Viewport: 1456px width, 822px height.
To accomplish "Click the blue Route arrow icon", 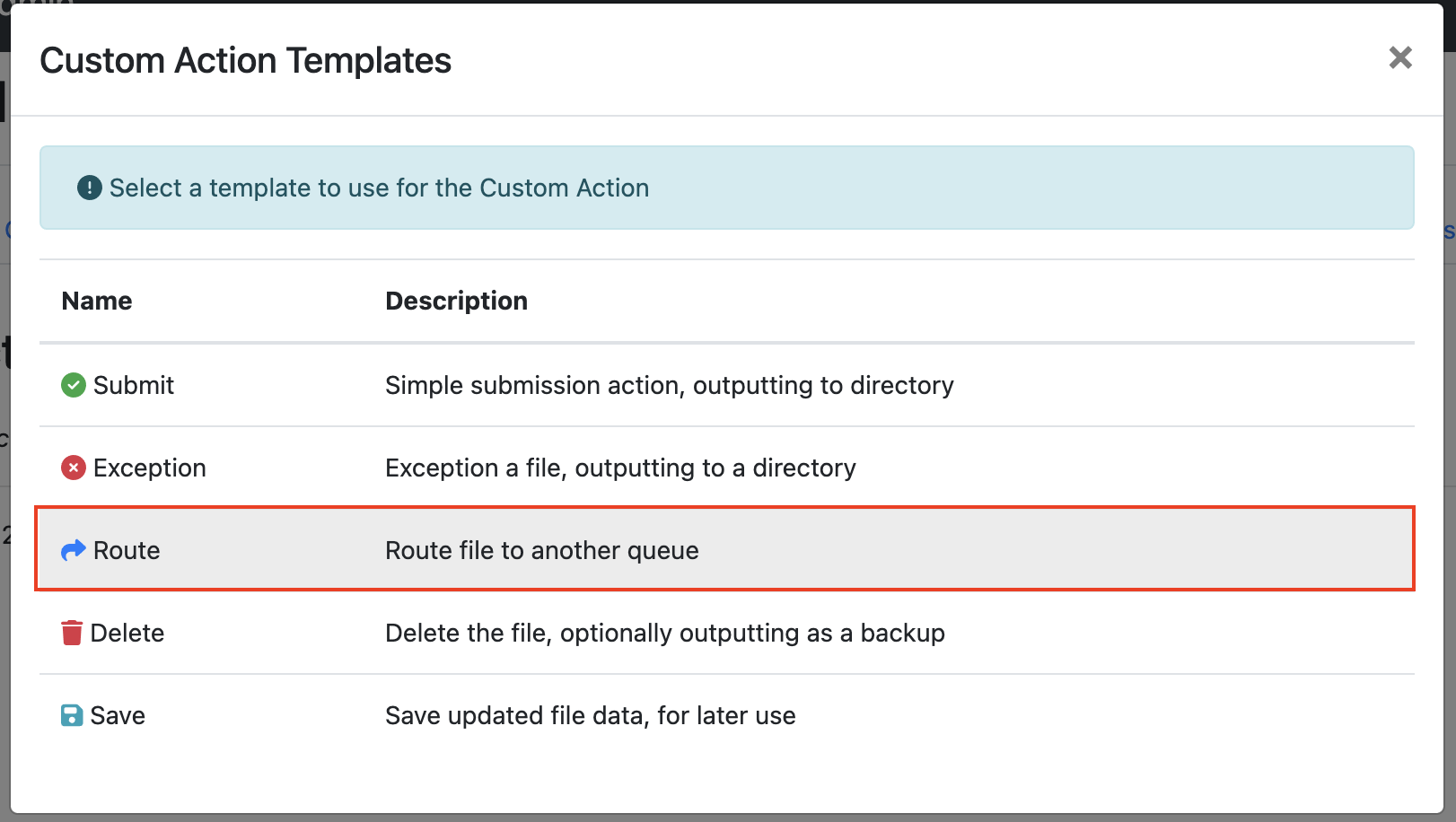I will point(73,550).
